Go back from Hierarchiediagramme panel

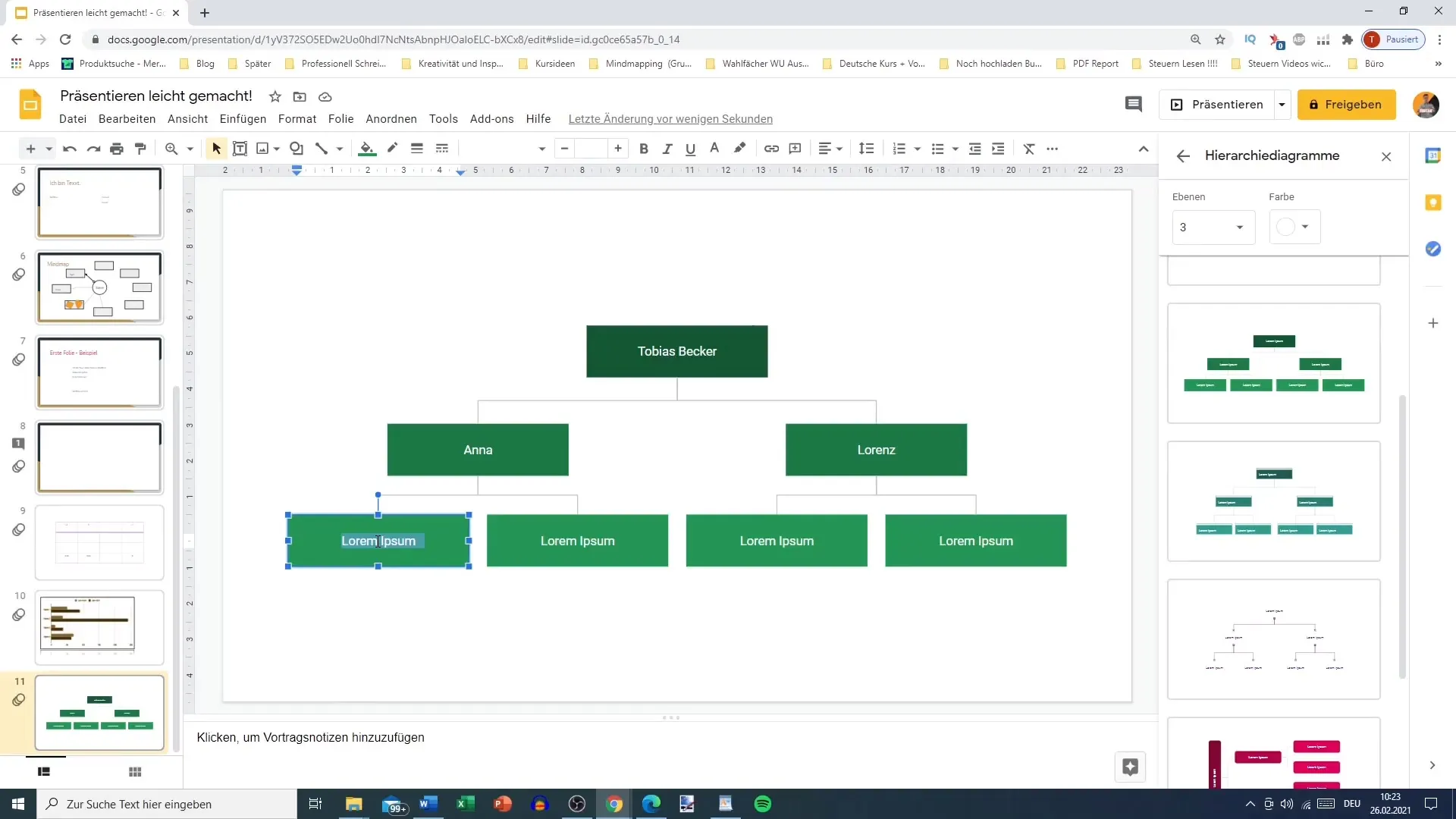1183,156
